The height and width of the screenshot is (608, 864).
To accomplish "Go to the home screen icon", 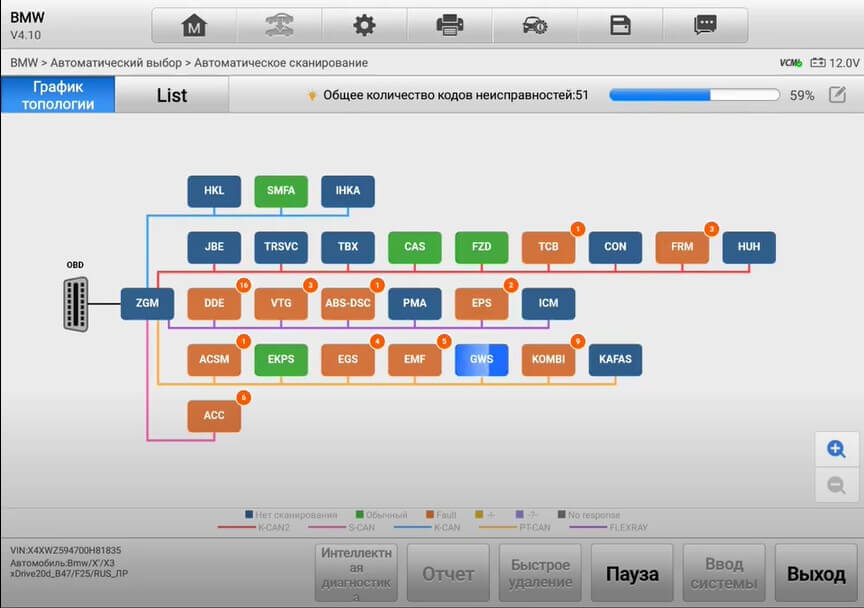I will (194, 25).
